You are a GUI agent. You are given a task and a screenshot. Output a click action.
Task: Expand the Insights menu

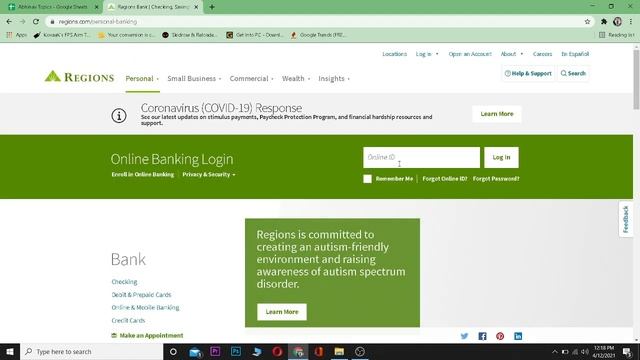334,78
